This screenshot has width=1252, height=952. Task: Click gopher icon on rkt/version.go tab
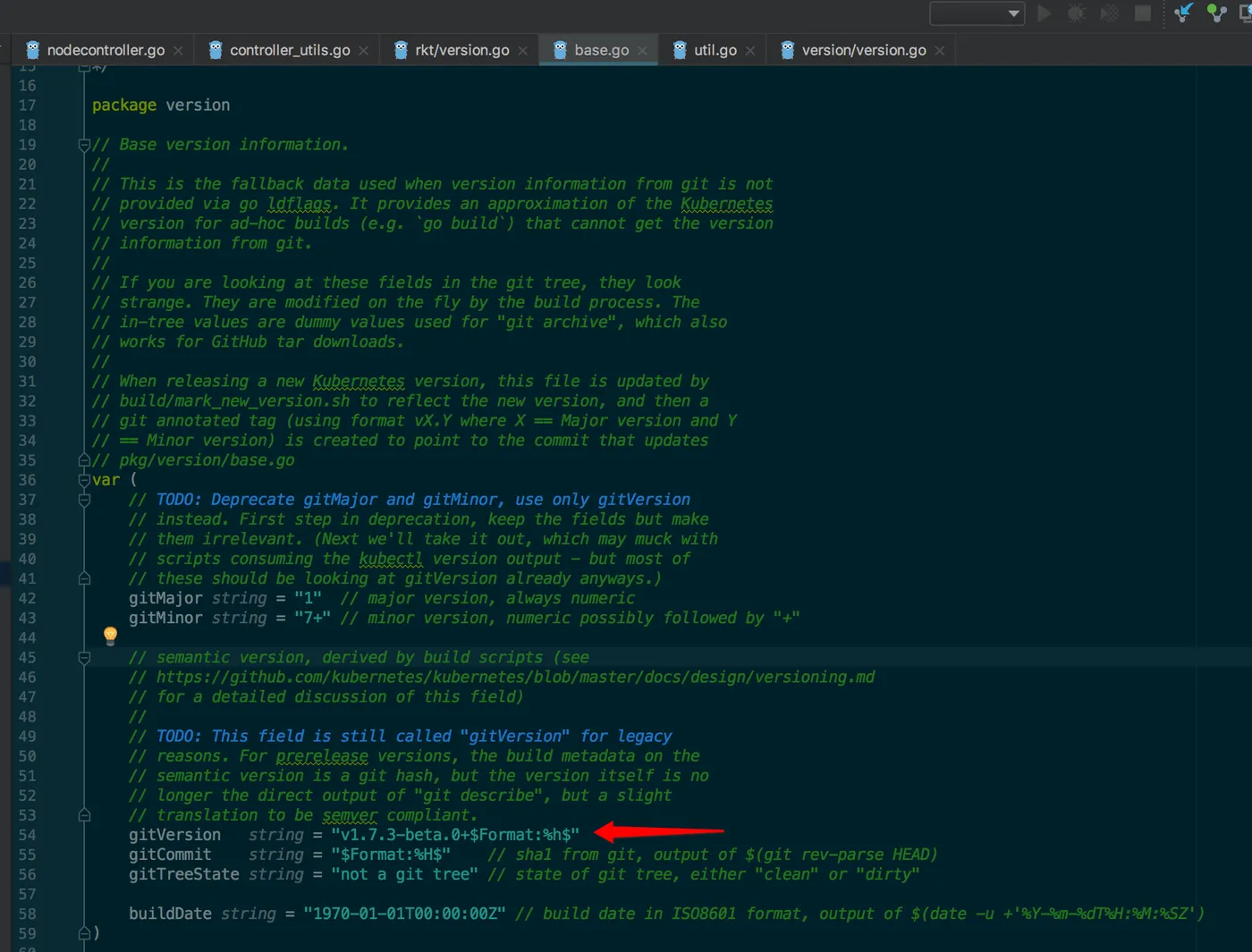[x=401, y=50]
